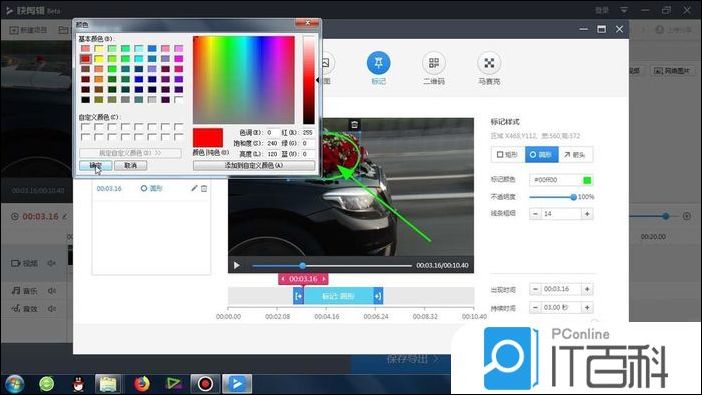Open QQ penguin from taskbar
The width and height of the screenshot is (702, 395).
[78, 384]
